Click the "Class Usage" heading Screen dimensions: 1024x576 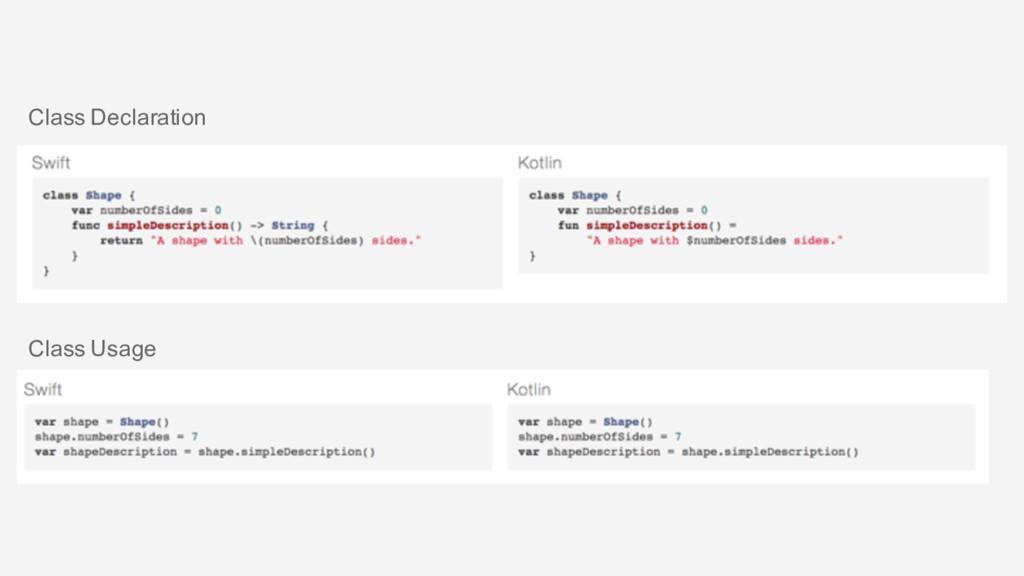tap(92, 349)
